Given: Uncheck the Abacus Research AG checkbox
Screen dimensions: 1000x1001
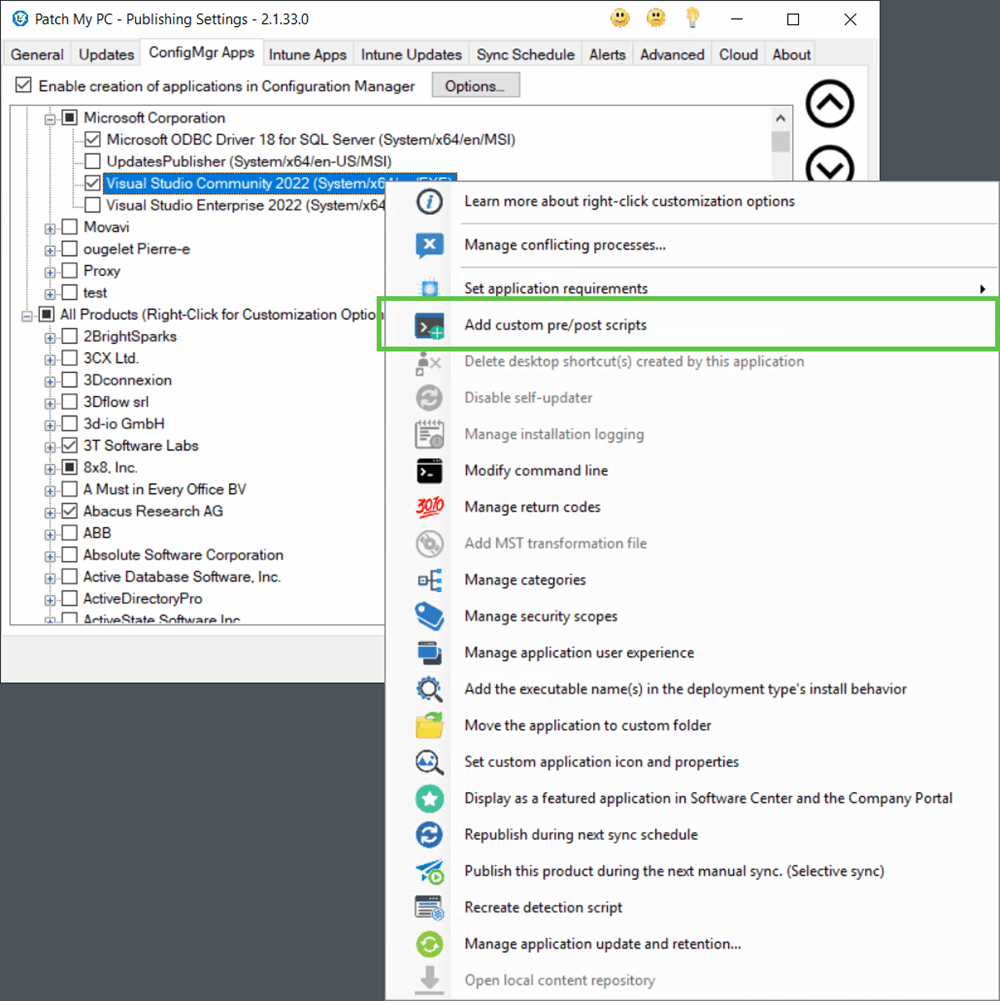Looking at the screenshot, I should coord(70,511).
